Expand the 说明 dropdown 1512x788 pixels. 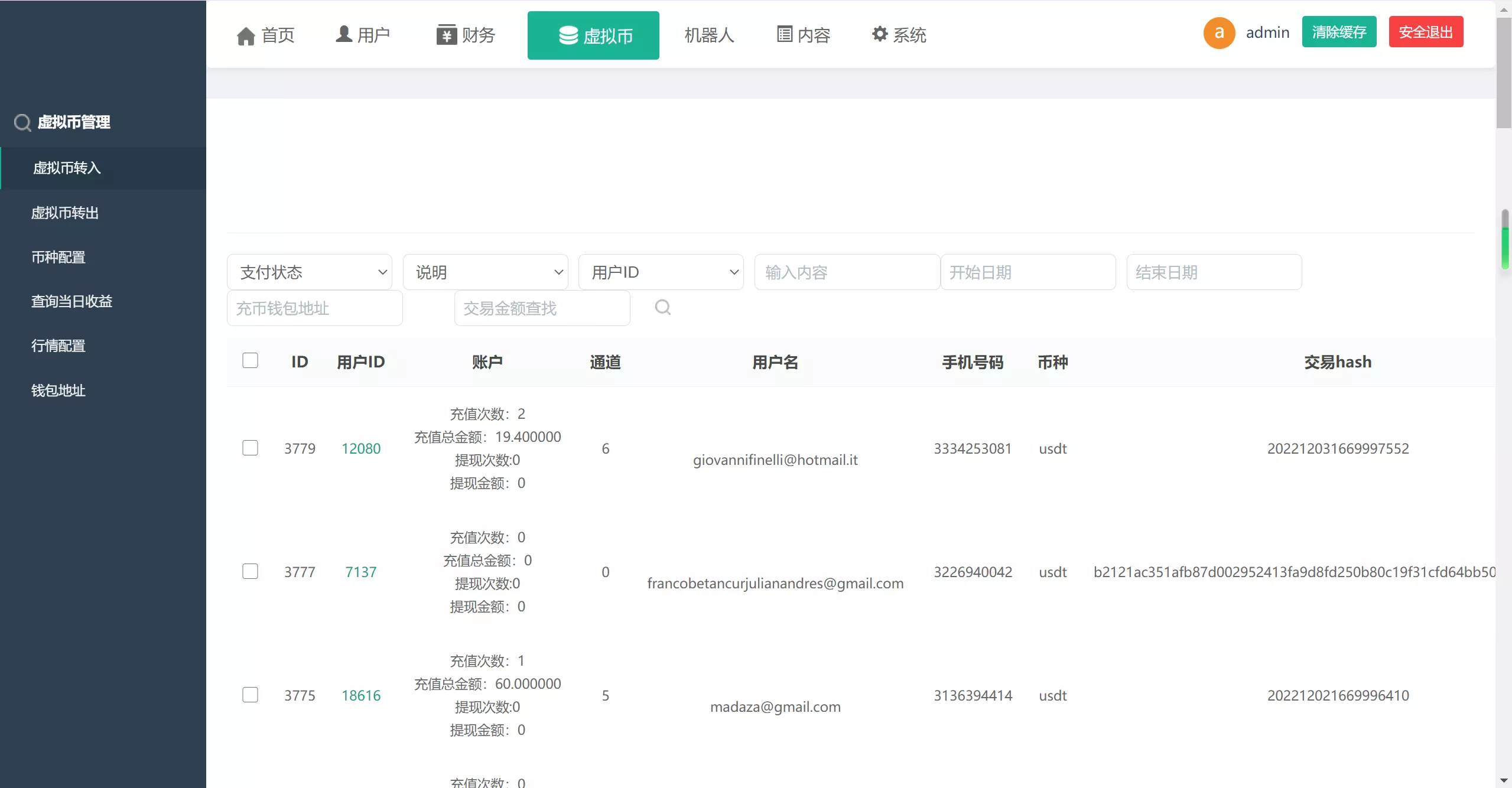(485, 272)
